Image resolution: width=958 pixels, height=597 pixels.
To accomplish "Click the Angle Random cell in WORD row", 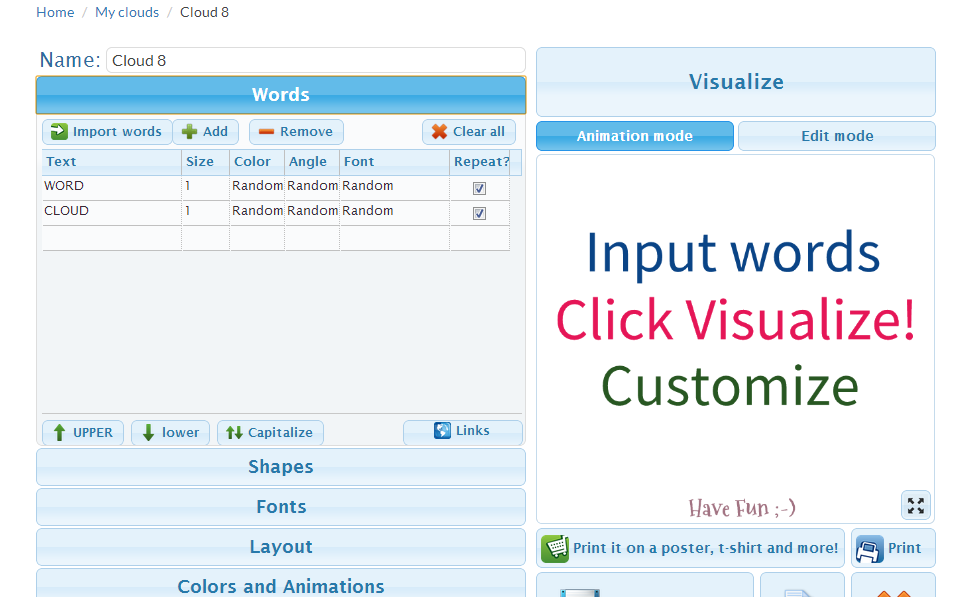I will pos(312,188).
